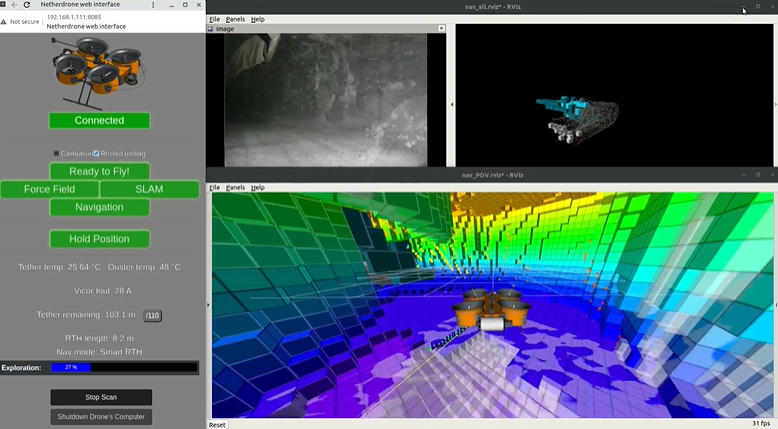This screenshot has width=778, height=429.
Task: Expand left side panel of POV view
Action: pos(208,305)
